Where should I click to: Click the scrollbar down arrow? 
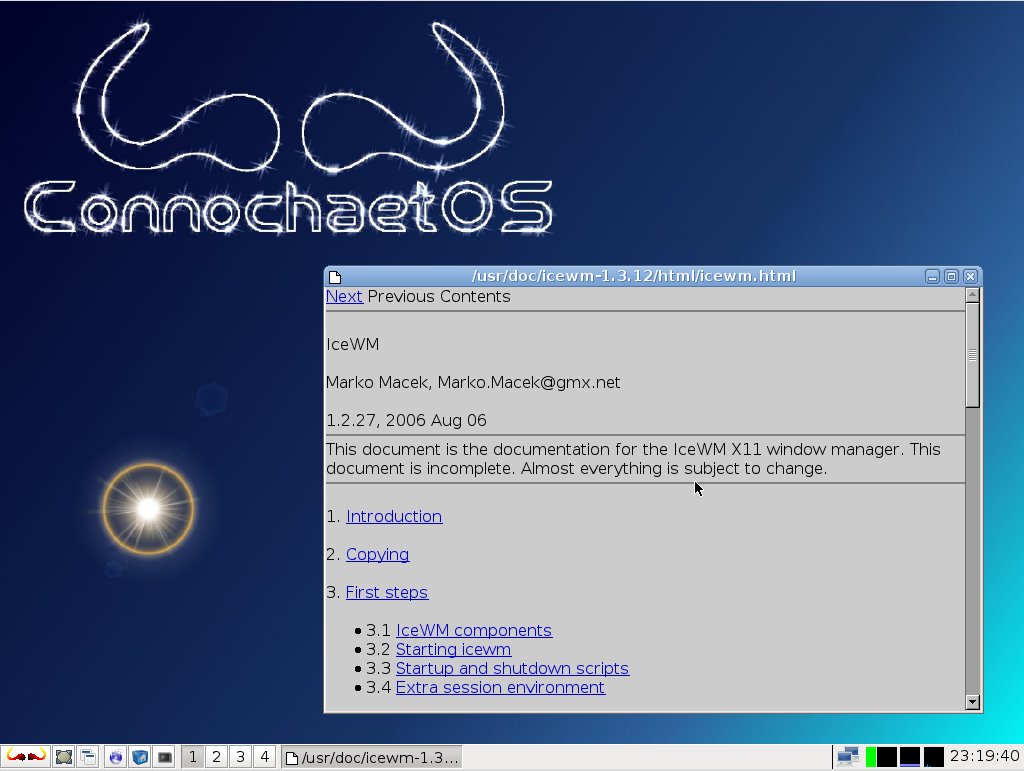coord(972,702)
